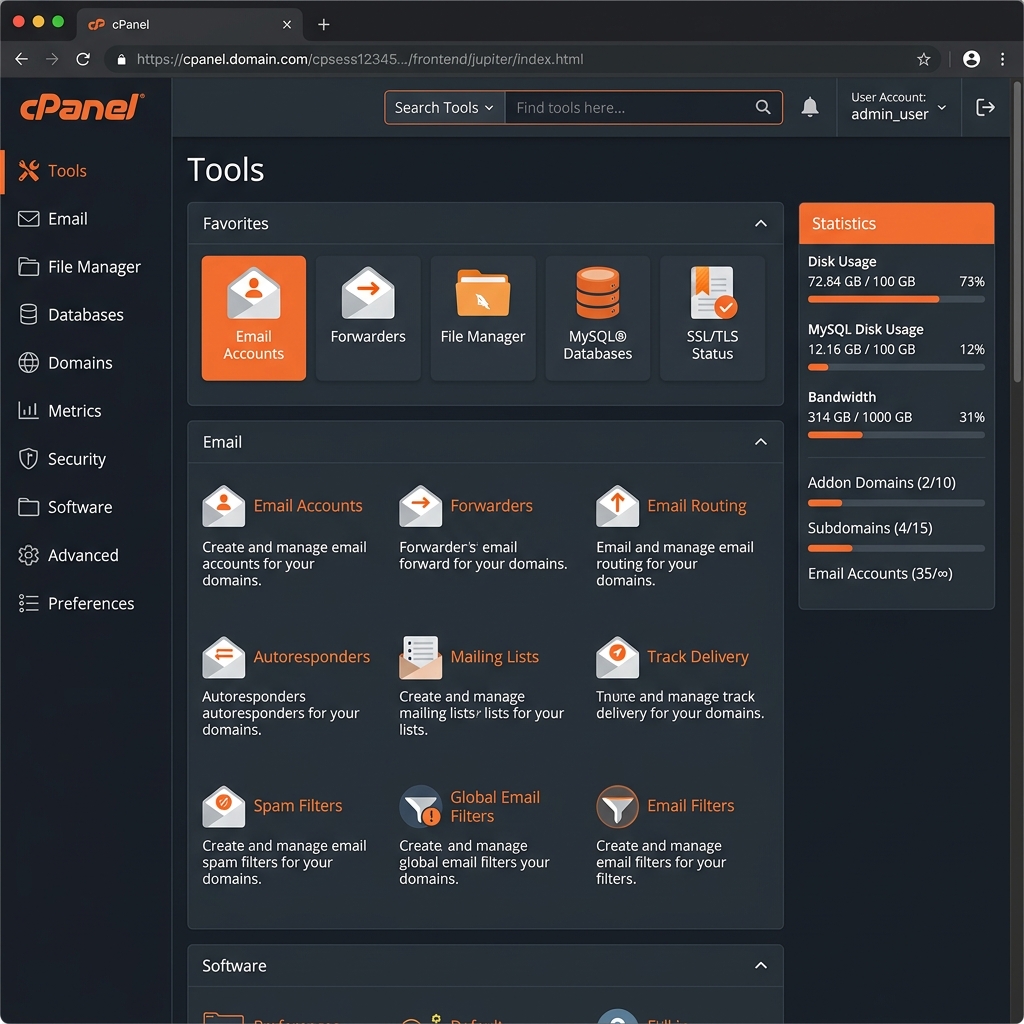Click the Forwarders envelope icon in Email section
This screenshot has height=1024, width=1024.
pos(420,506)
